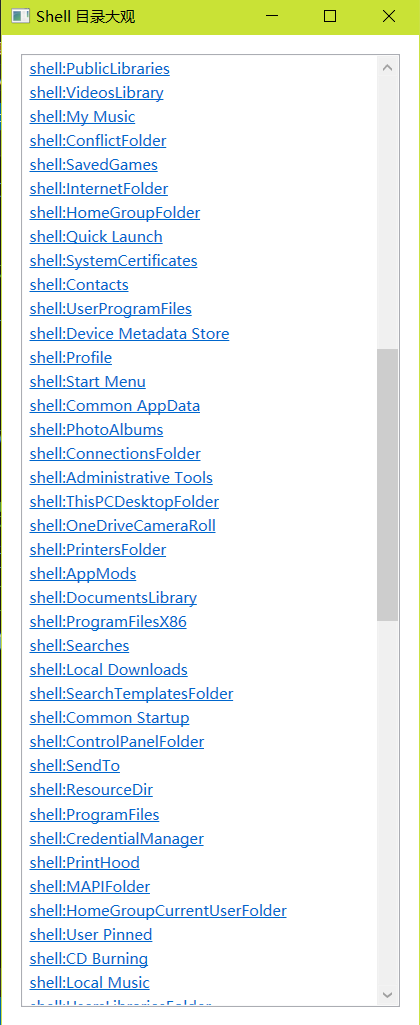The image size is (420, 1025).
Task: Open shell:My Music link
Action: pyautogui.click(x=82, y=117)
